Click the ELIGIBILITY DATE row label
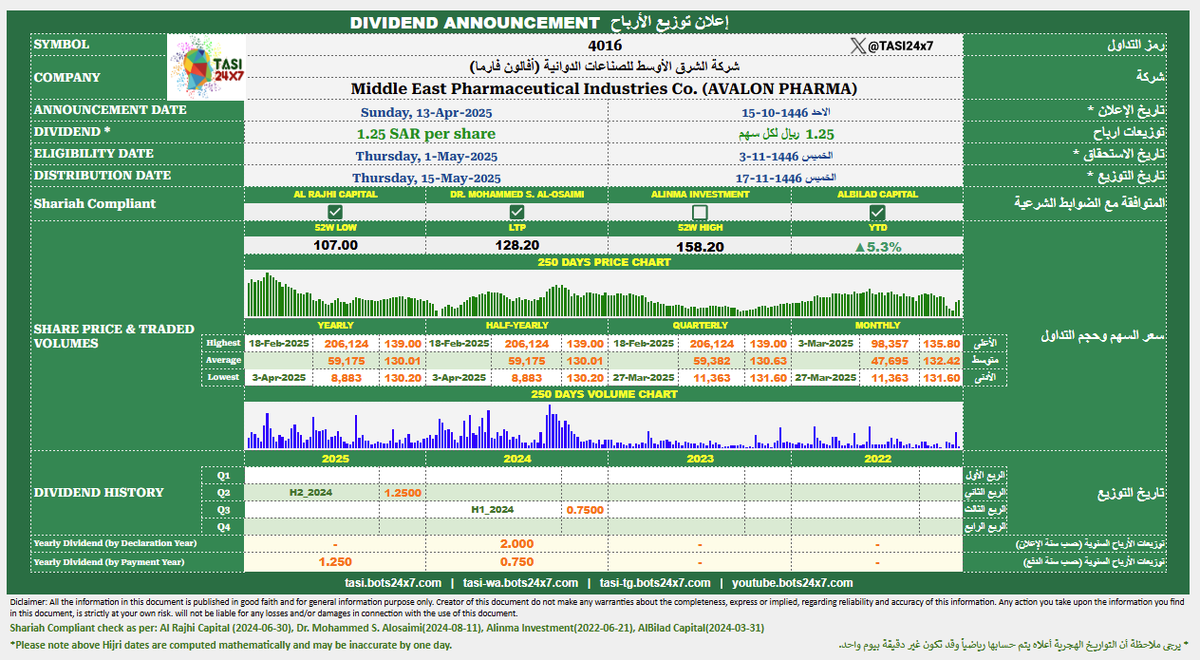Image resolution: width=1200 pixels, height=660 pixels. [x=94, y=154]
